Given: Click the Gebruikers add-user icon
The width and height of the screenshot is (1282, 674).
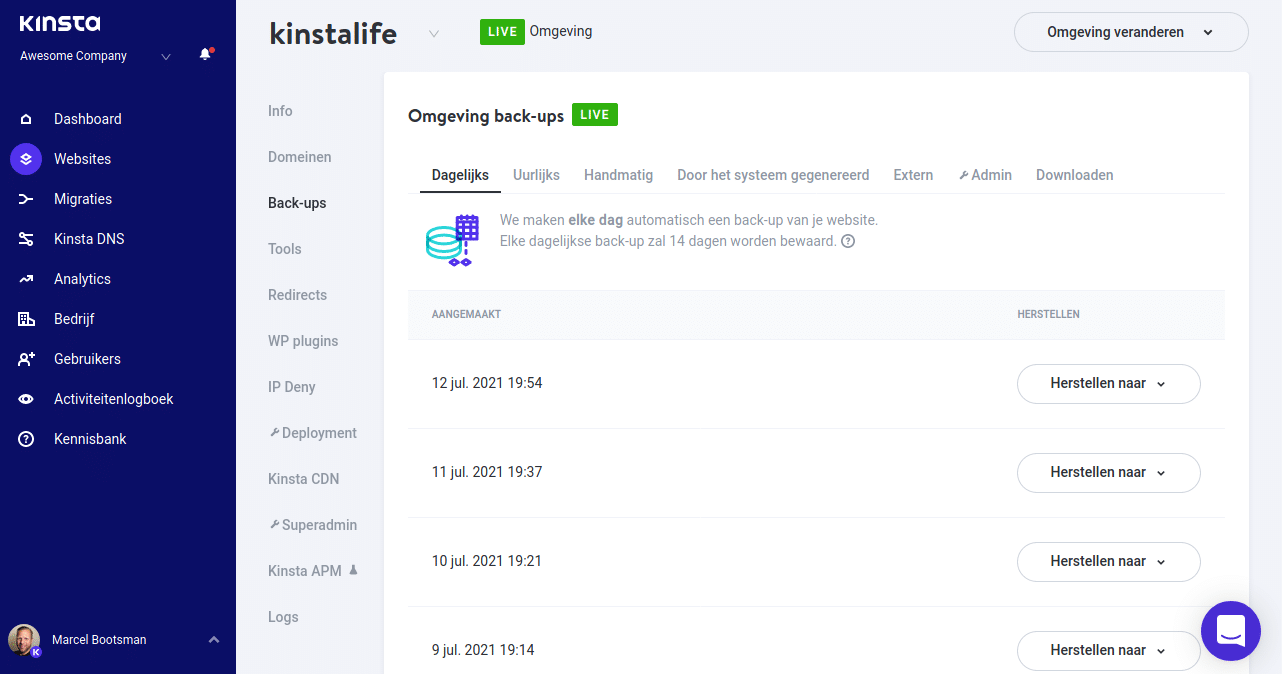Looking at the screenshot, I should click(x=26, y=359).
